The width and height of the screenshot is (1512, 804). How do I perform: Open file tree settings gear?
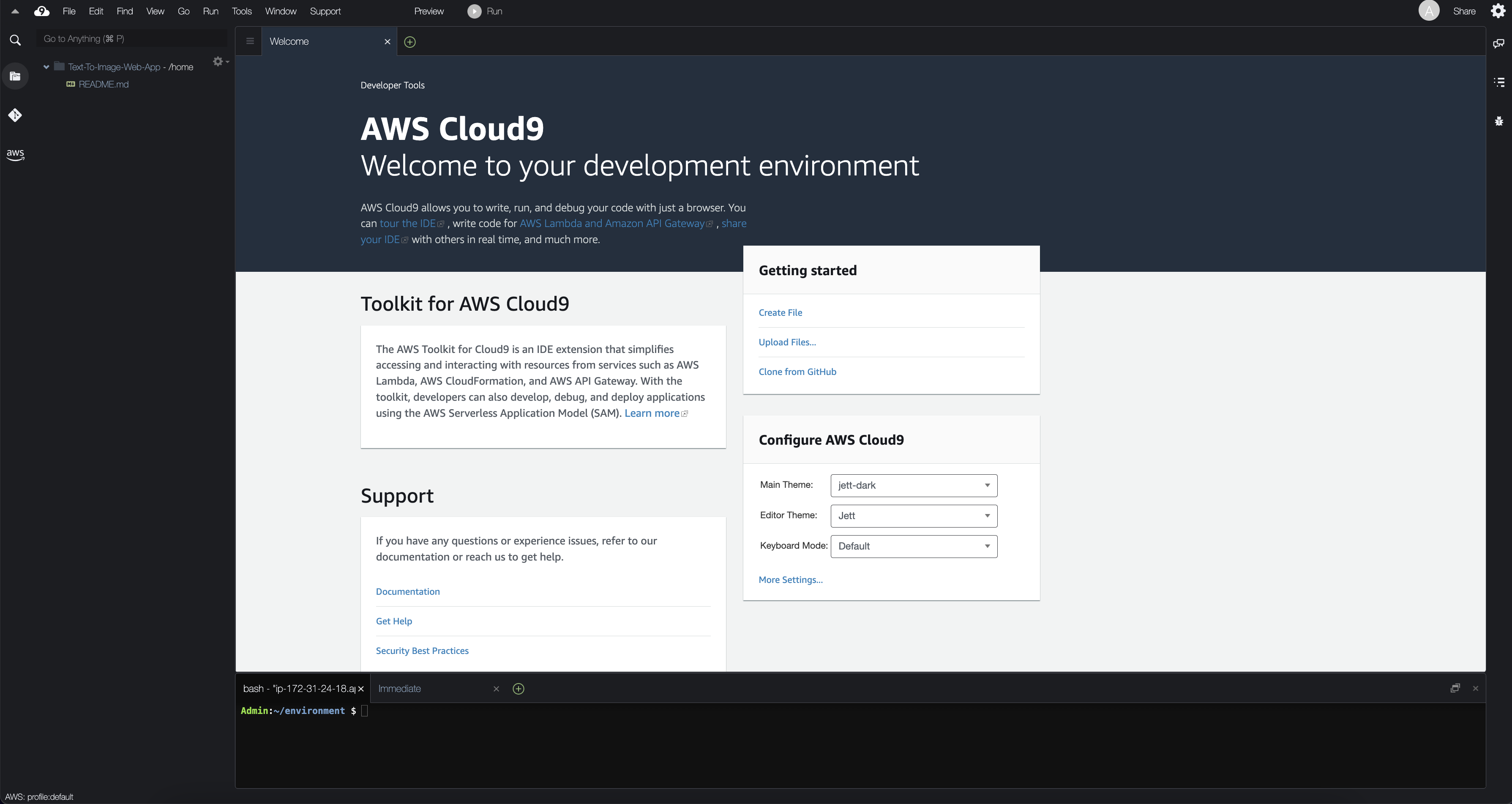220,62
